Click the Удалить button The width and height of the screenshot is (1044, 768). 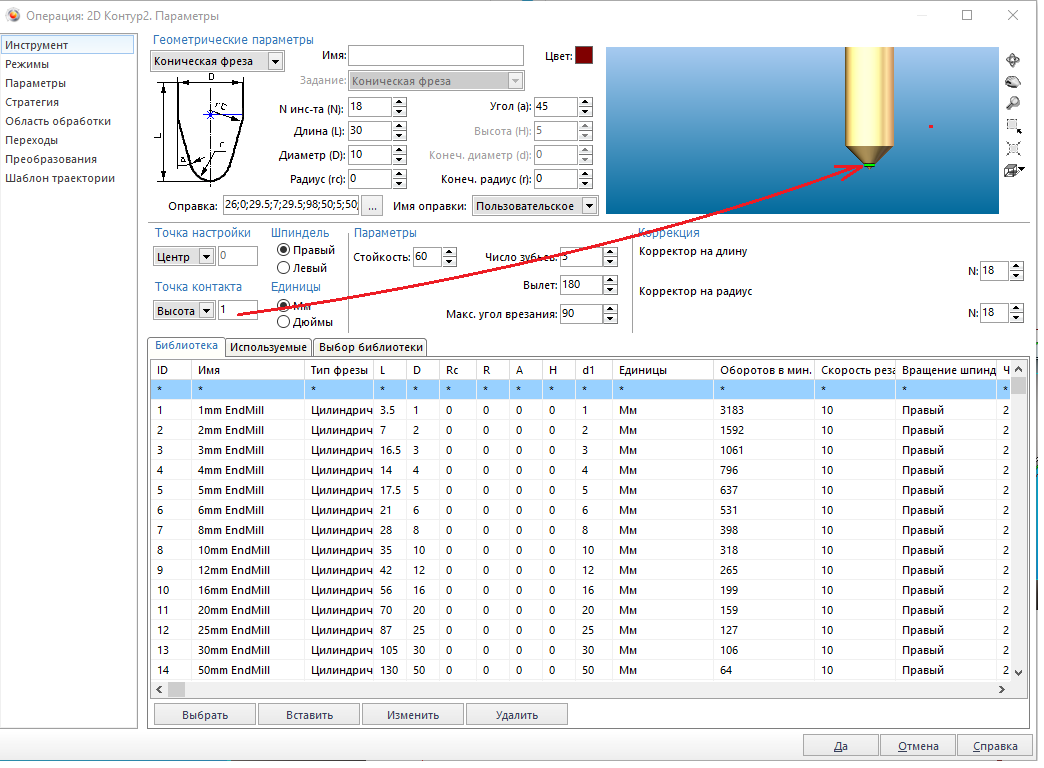coord(517,715)
